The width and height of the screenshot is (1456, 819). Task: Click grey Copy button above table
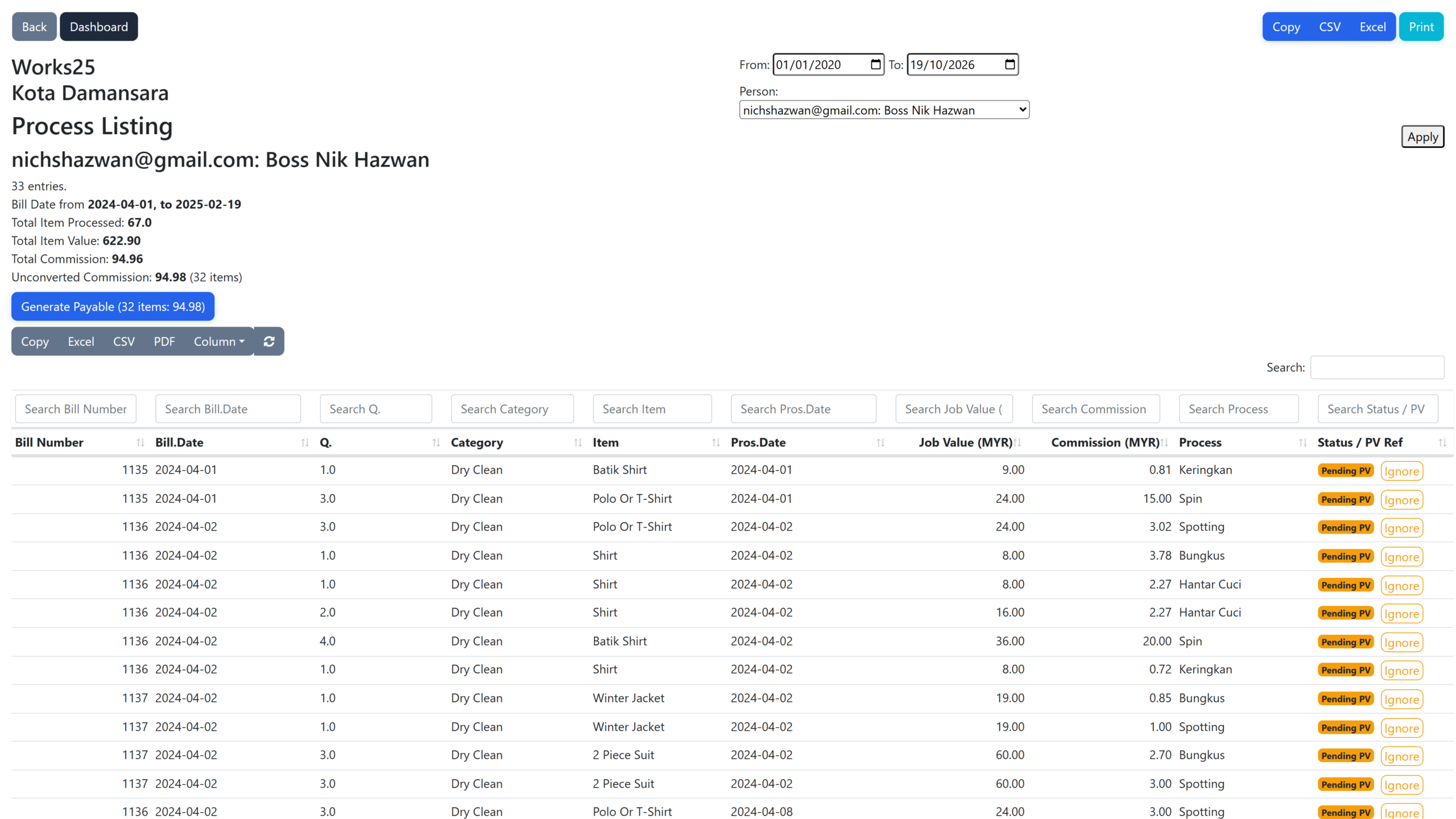click(35, 341)
